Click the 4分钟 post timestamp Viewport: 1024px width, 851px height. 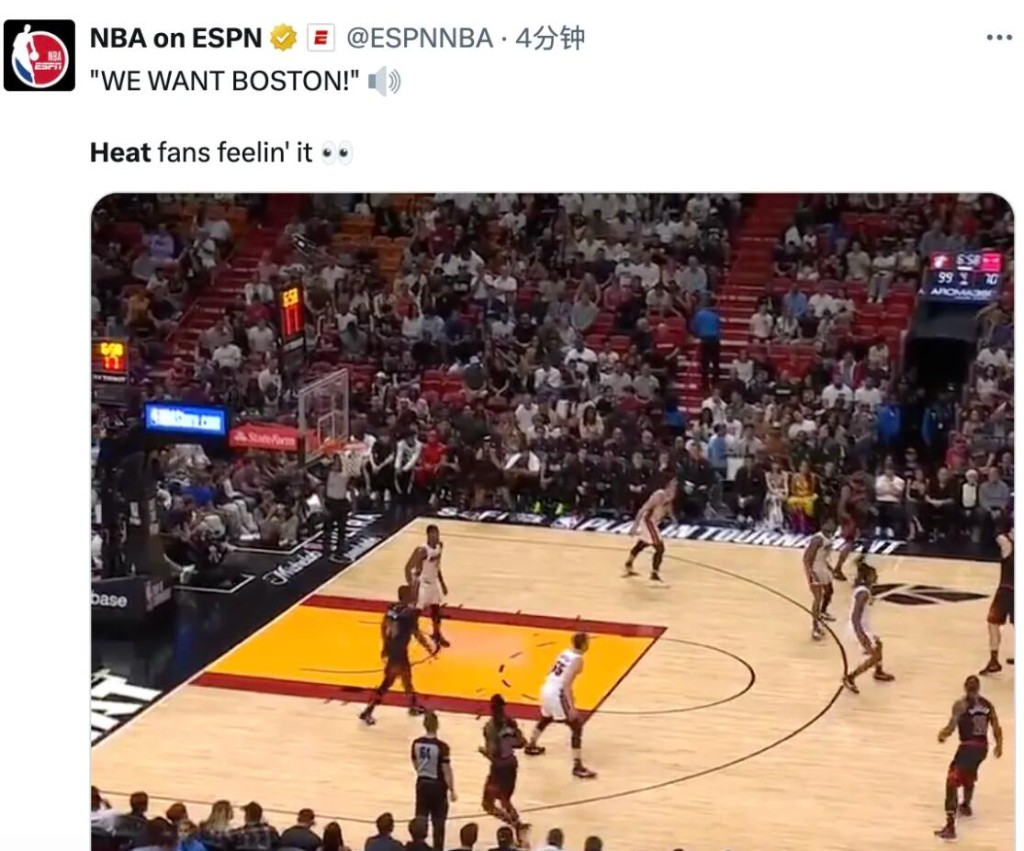550,38
